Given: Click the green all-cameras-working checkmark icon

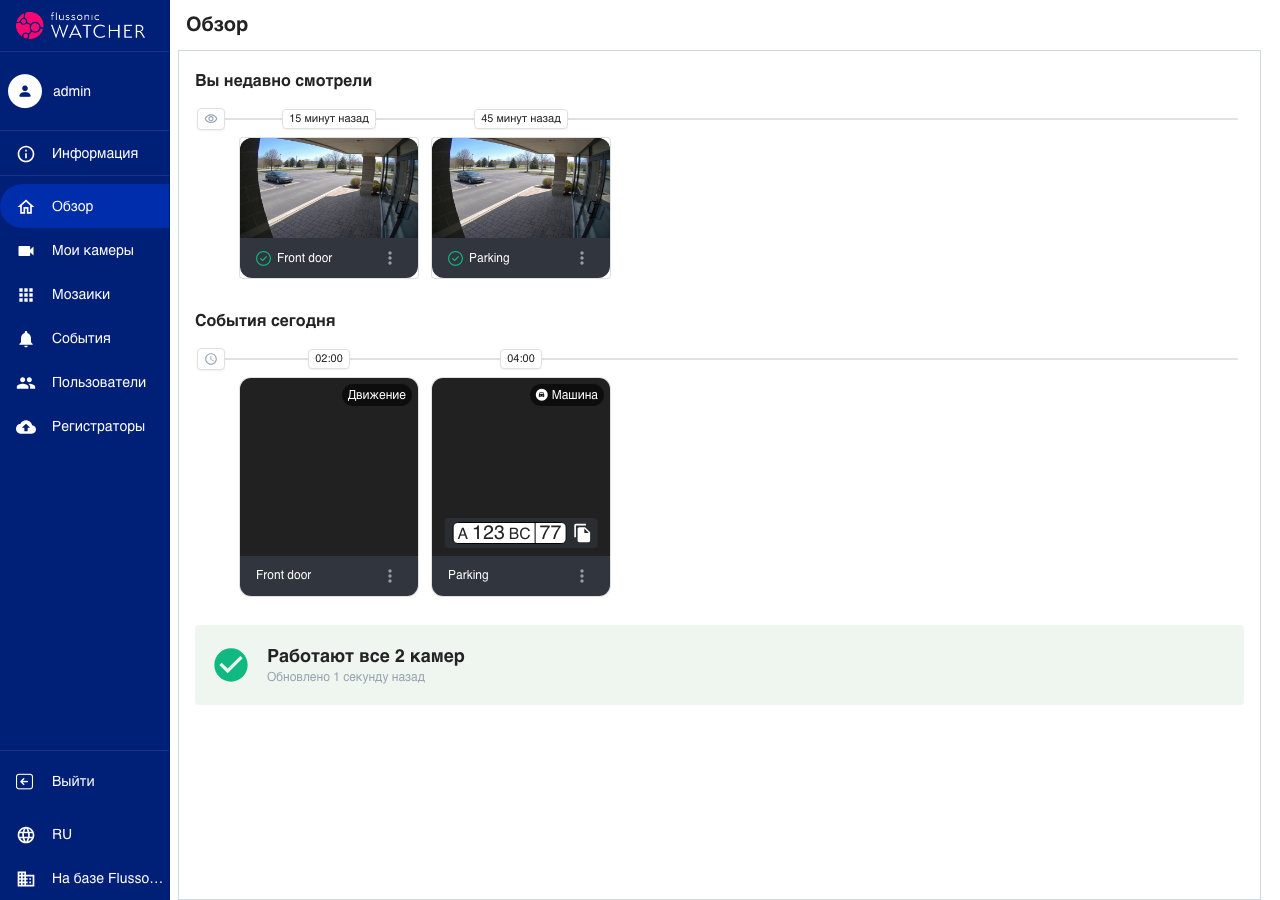Looking at the screenshot, I should click(231, 665).
